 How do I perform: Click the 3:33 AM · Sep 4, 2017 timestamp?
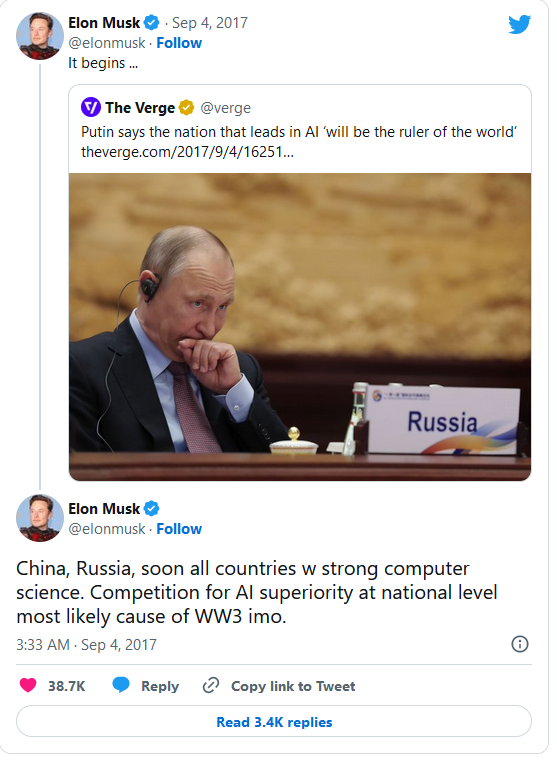coord(86,645)
